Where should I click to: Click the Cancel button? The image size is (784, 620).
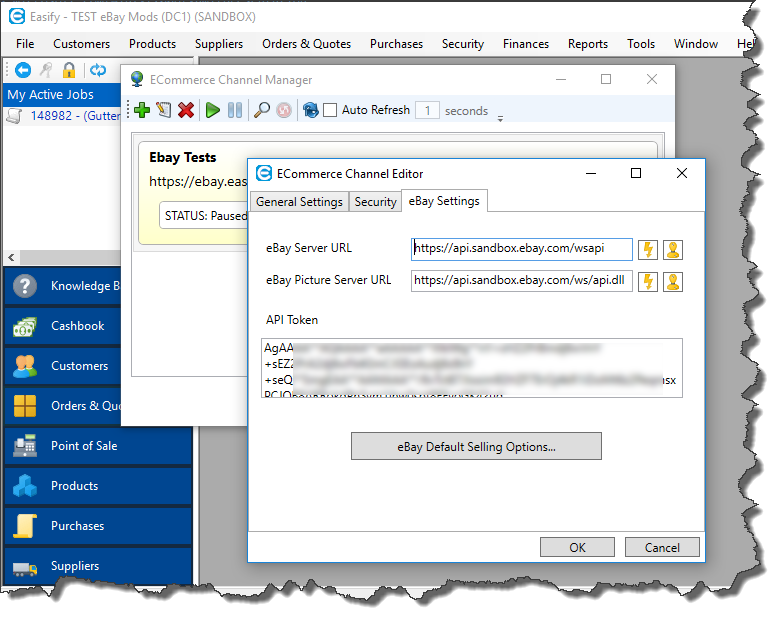point(662,547)
